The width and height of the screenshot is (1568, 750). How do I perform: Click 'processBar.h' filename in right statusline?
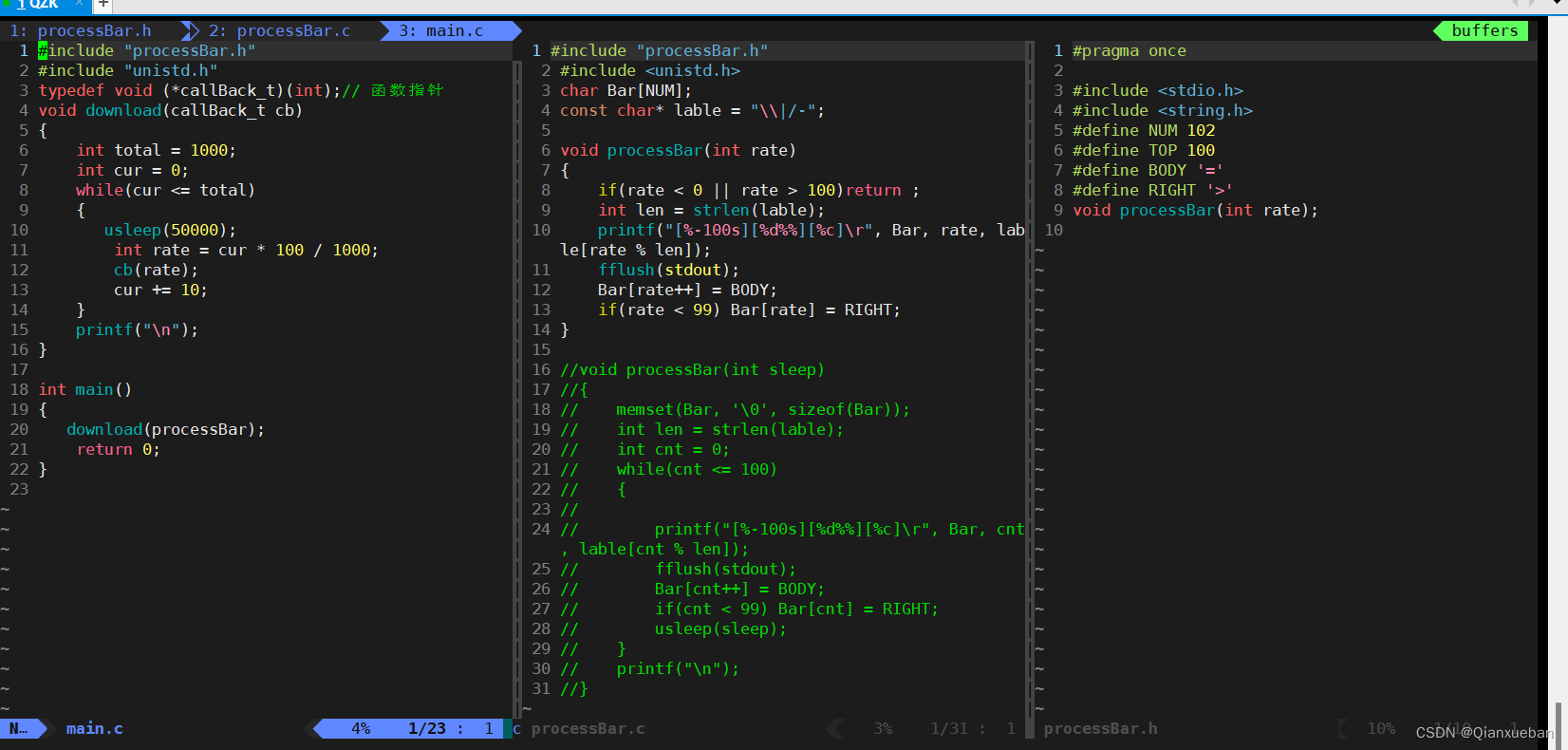[1100, 728]
